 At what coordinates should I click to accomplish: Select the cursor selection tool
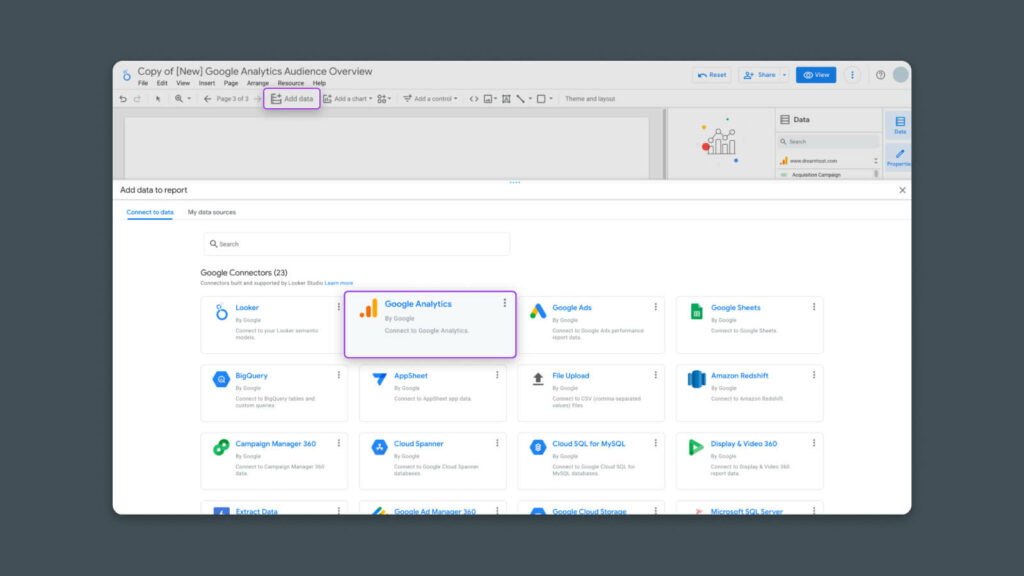point(158,98)
